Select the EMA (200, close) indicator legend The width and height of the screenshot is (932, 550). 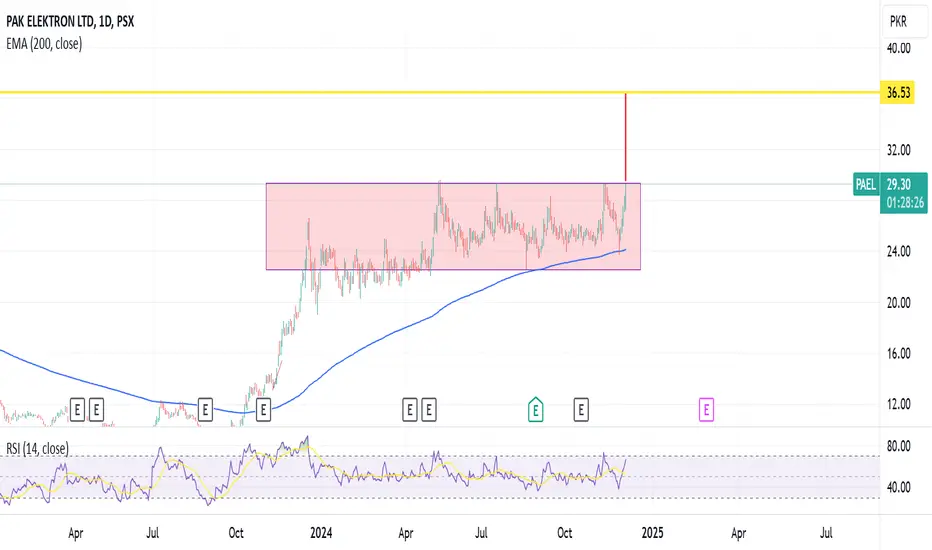tap(44, 43)
